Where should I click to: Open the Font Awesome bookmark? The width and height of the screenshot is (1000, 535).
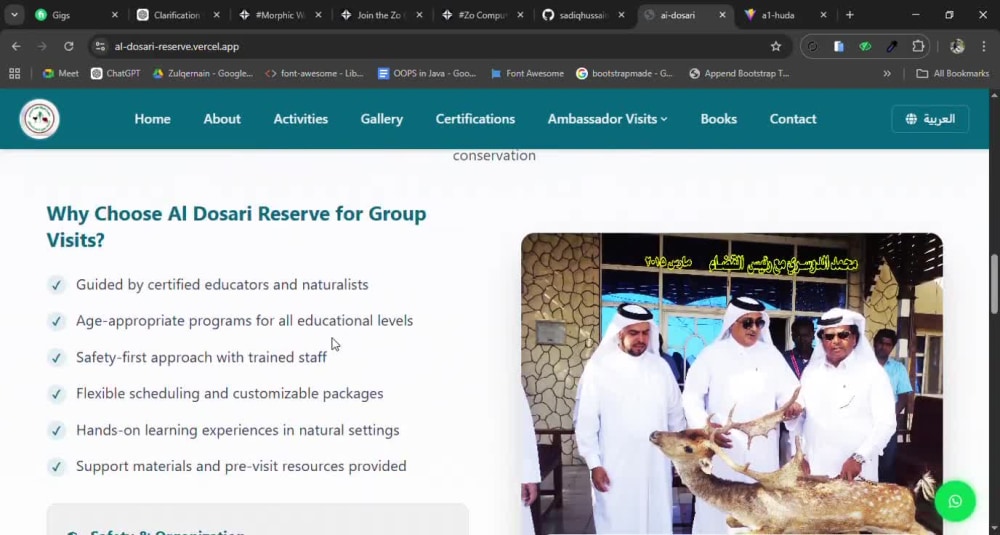(527, 73)
